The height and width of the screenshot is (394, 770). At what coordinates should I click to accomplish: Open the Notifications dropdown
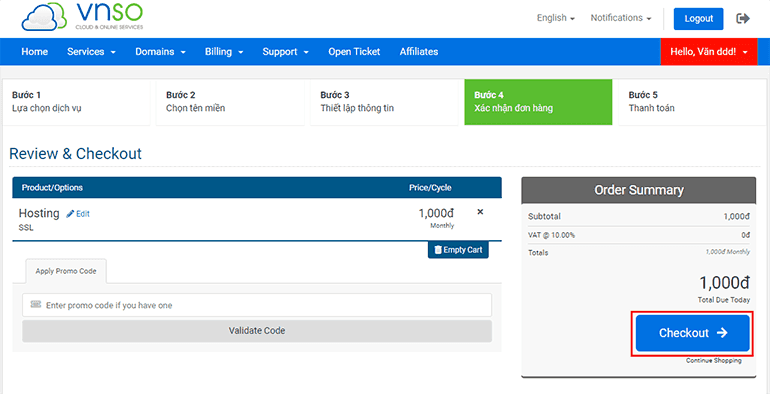coord(621,18)
